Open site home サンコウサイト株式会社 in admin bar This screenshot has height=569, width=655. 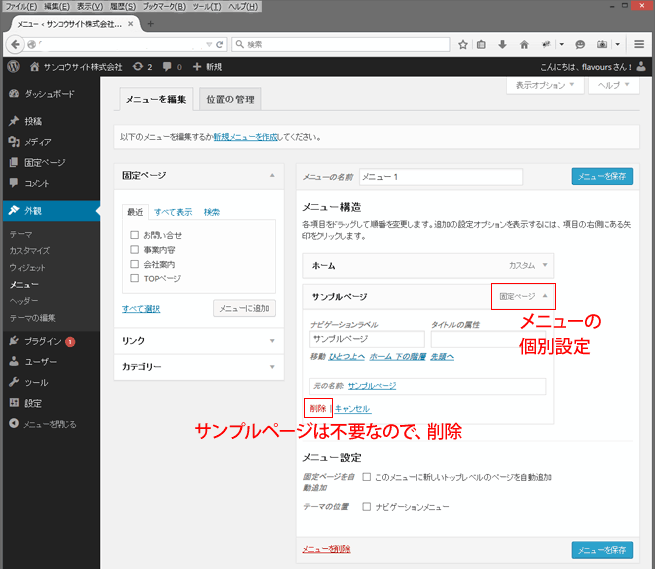(x=76, y=67)
